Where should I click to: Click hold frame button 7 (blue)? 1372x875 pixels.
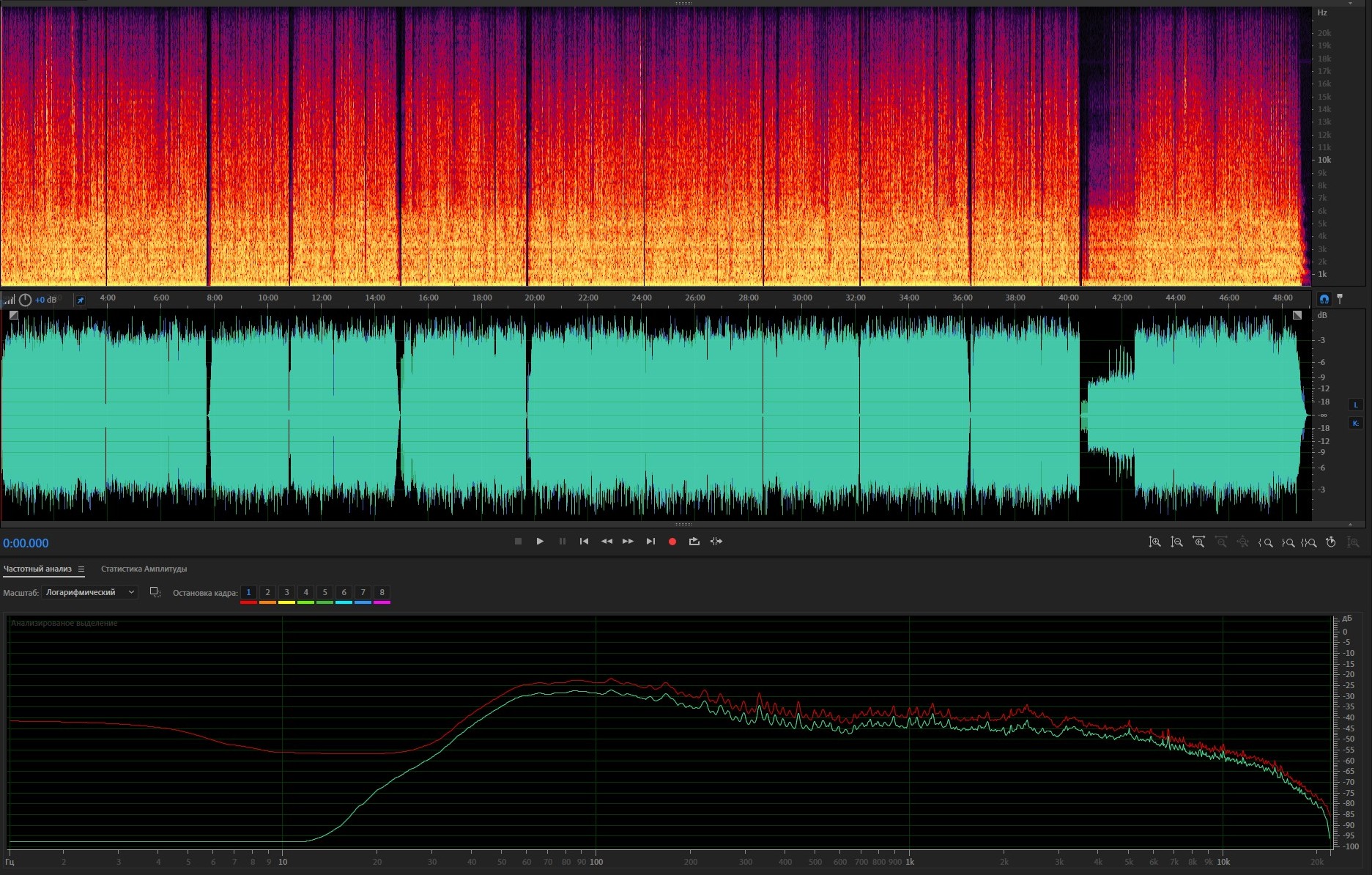point(363,592)
